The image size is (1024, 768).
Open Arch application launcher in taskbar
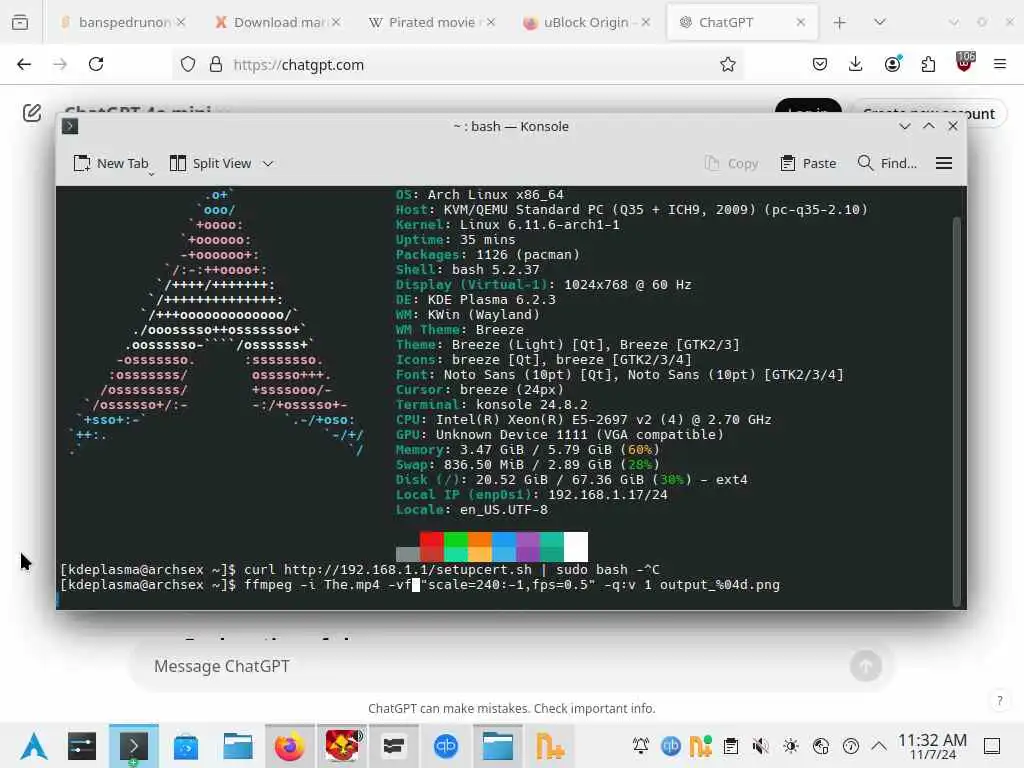(x=33, y=746)
